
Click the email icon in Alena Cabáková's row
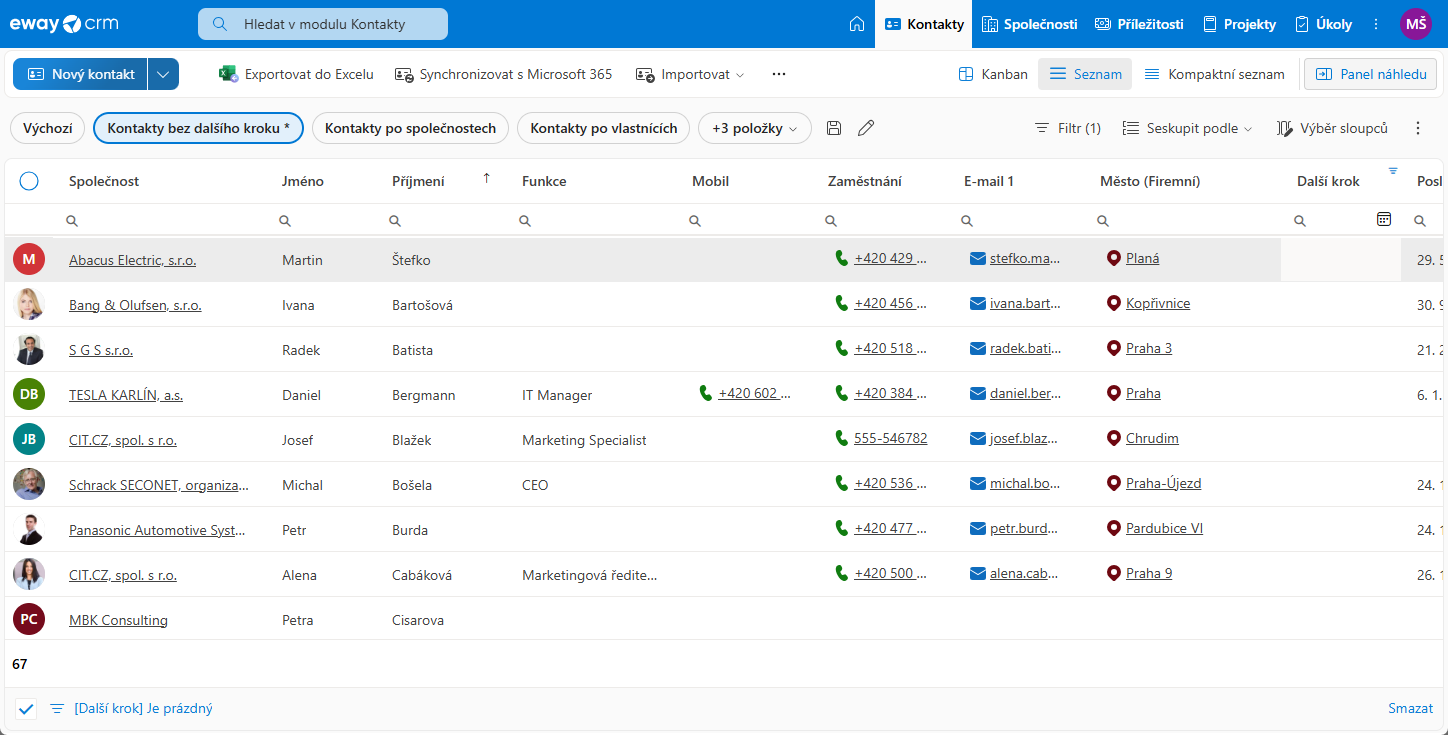[978, 573]
